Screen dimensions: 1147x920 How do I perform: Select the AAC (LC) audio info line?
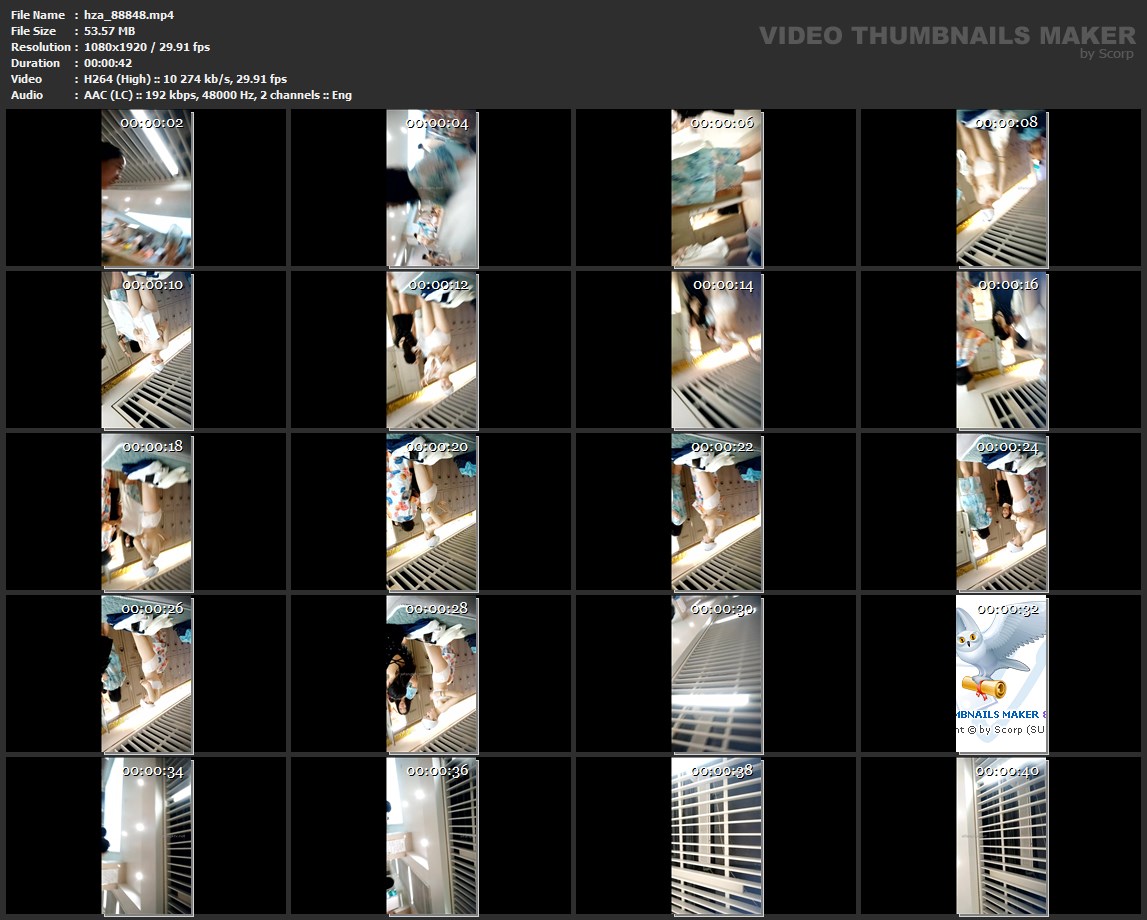(x=217, y=95)
